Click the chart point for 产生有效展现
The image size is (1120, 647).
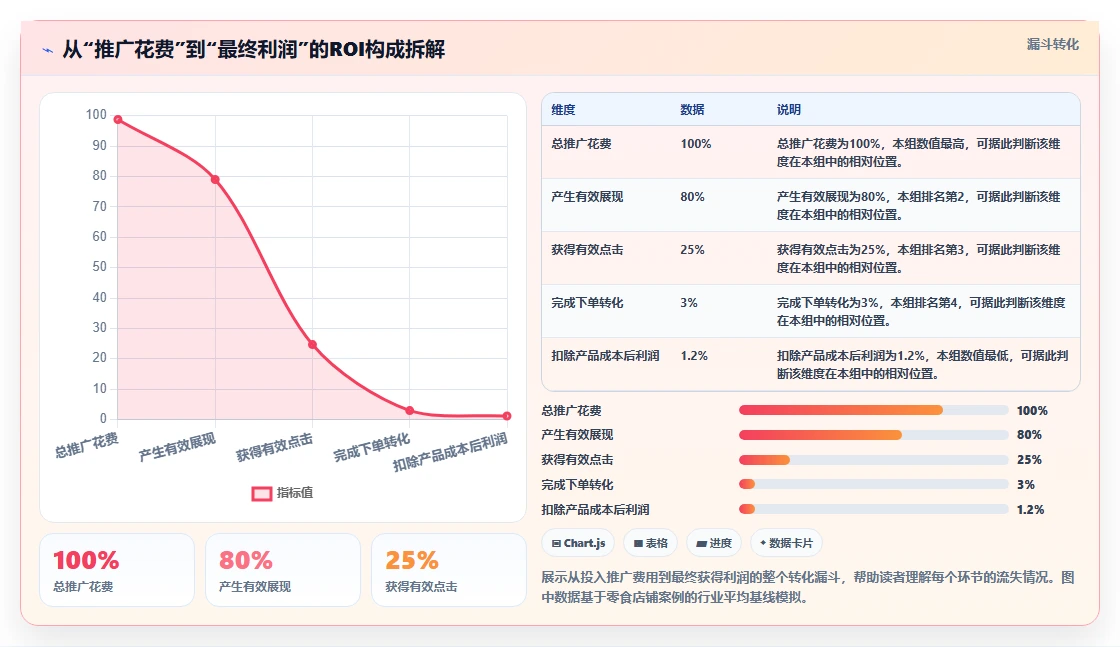pyautogui.click(x=215, y=180)
